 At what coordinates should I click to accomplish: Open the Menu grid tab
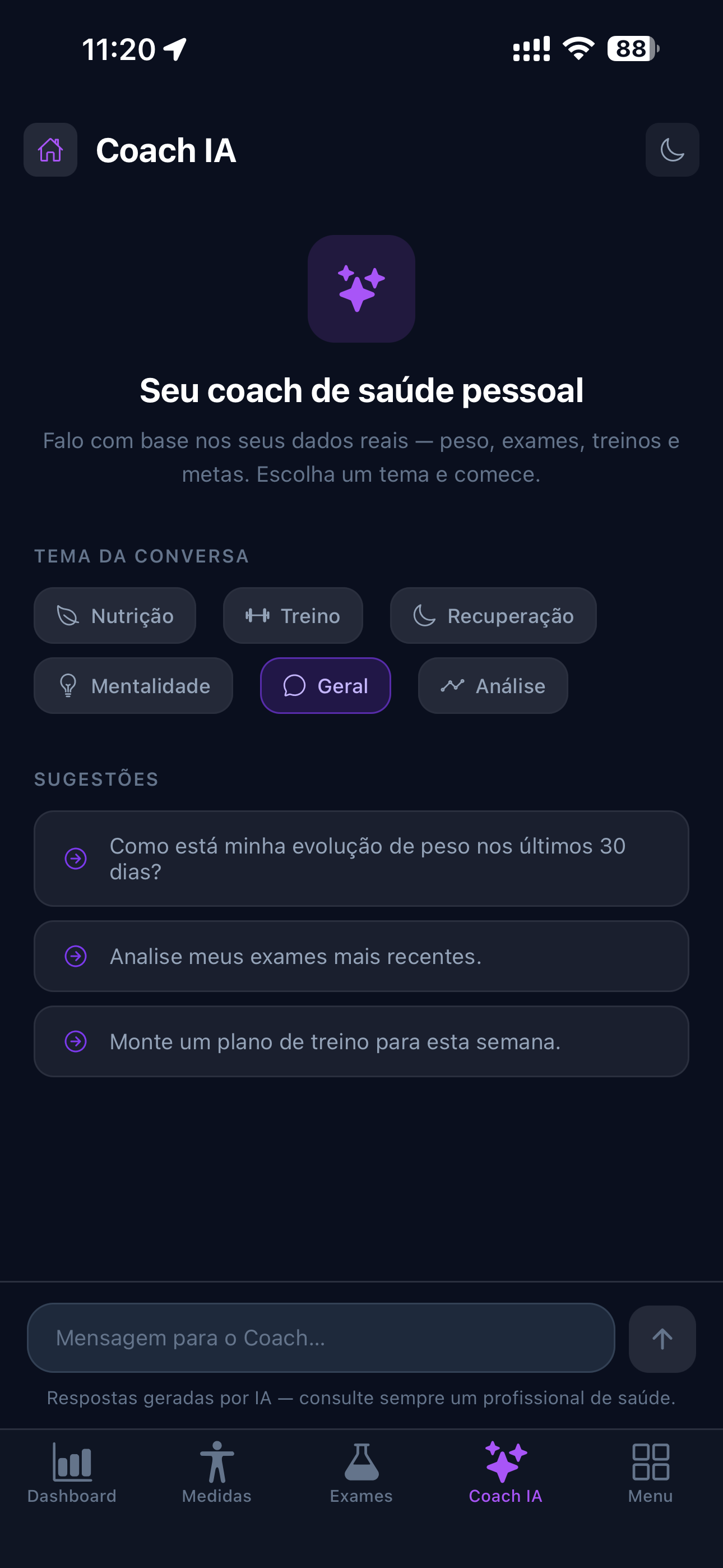651,1473
